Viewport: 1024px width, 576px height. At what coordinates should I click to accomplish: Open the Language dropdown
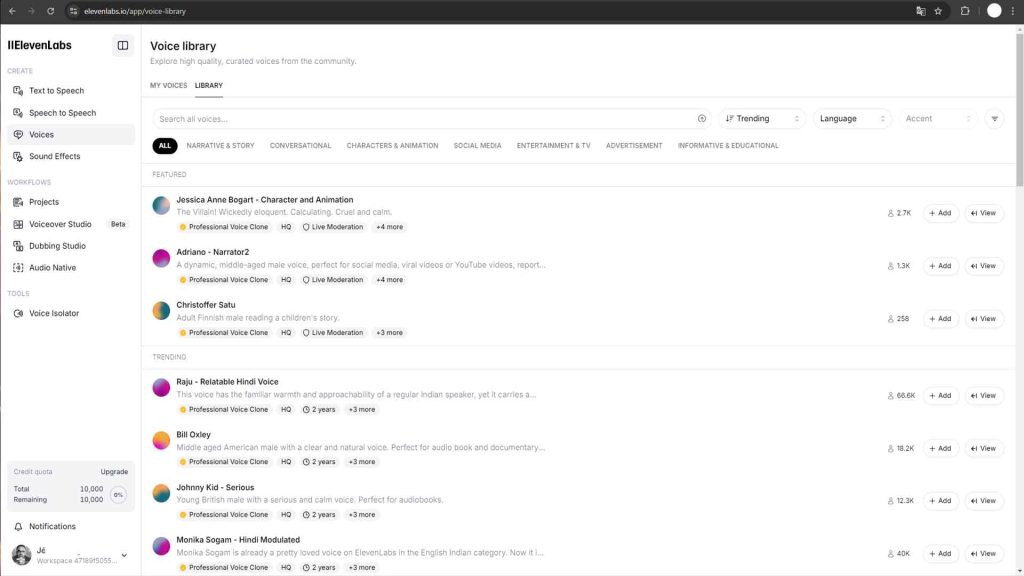coord(852,119)
